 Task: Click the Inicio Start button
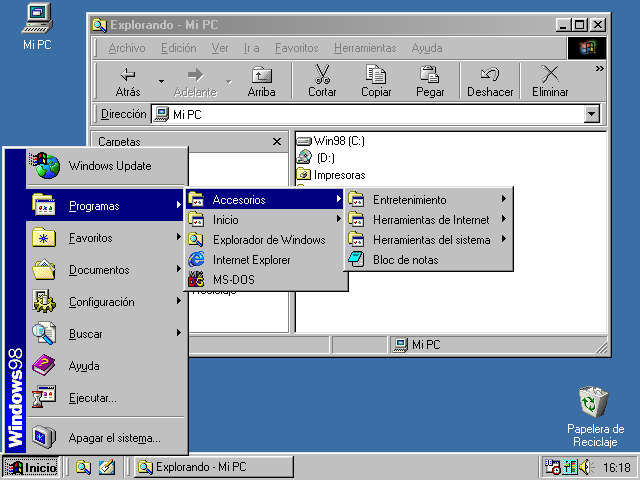pos(31,467)
